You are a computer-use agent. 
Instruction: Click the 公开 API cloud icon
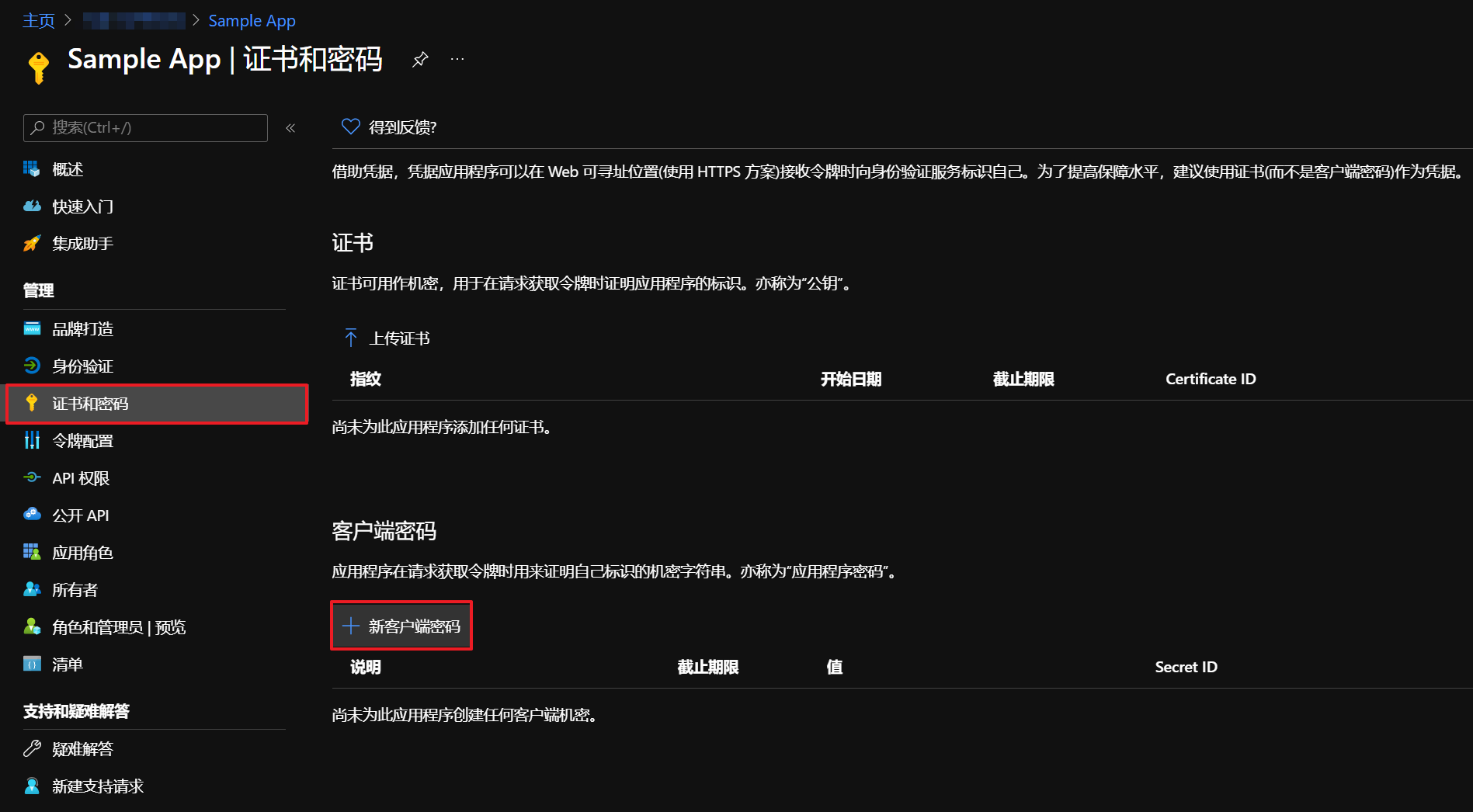click(x=32, y=515)
